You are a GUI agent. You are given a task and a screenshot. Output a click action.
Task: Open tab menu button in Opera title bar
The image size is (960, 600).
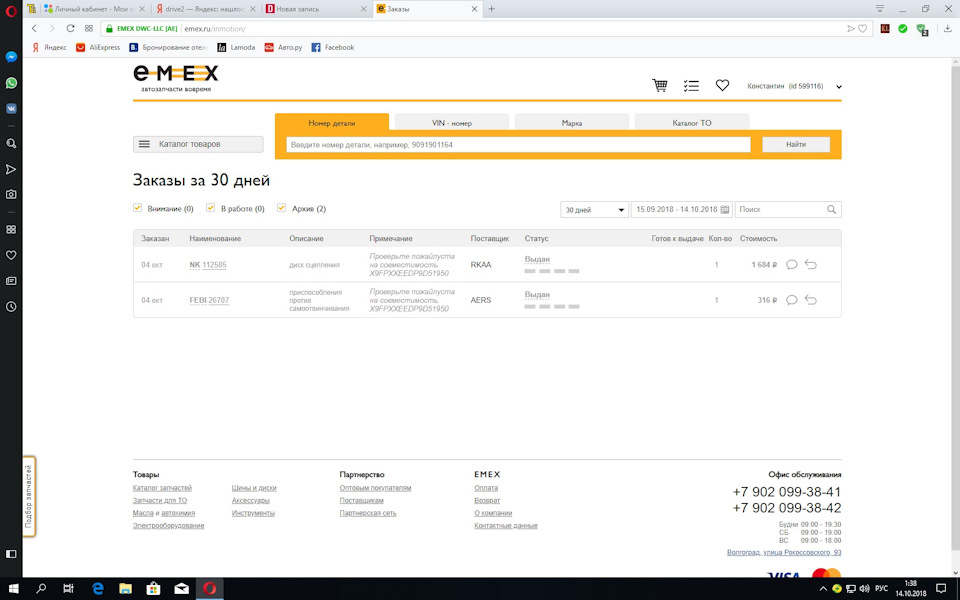pyautogui.click(x=880, y=9)
